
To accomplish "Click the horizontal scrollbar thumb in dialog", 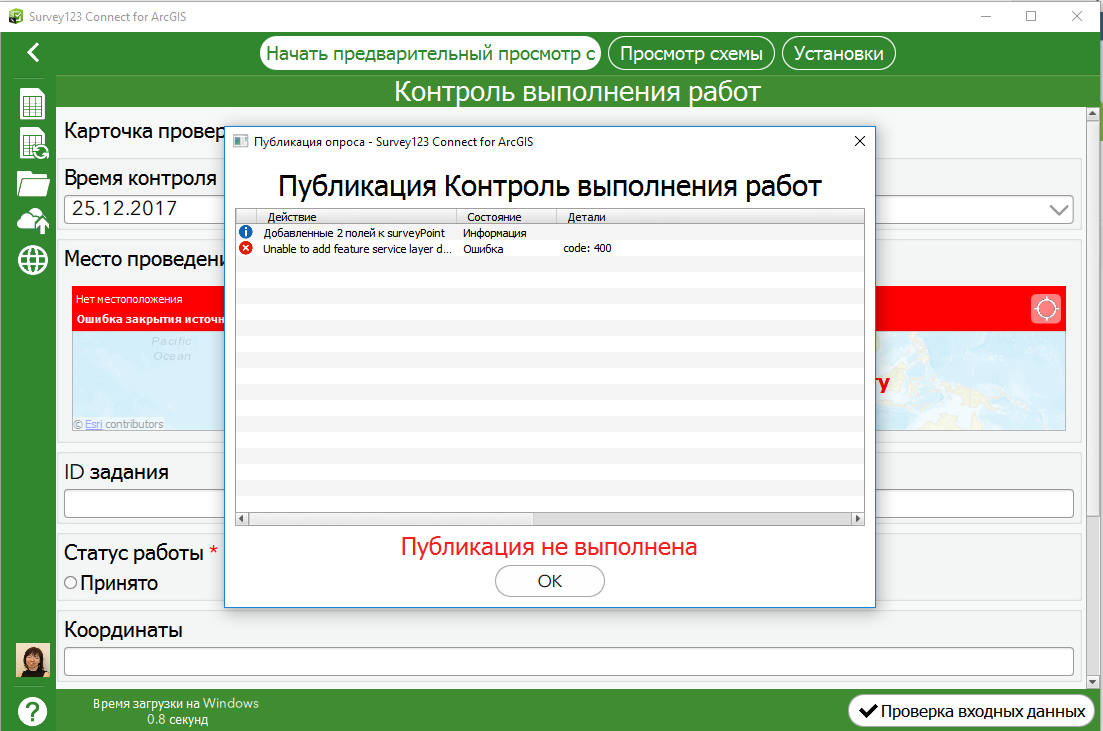I will coord(391,519).
